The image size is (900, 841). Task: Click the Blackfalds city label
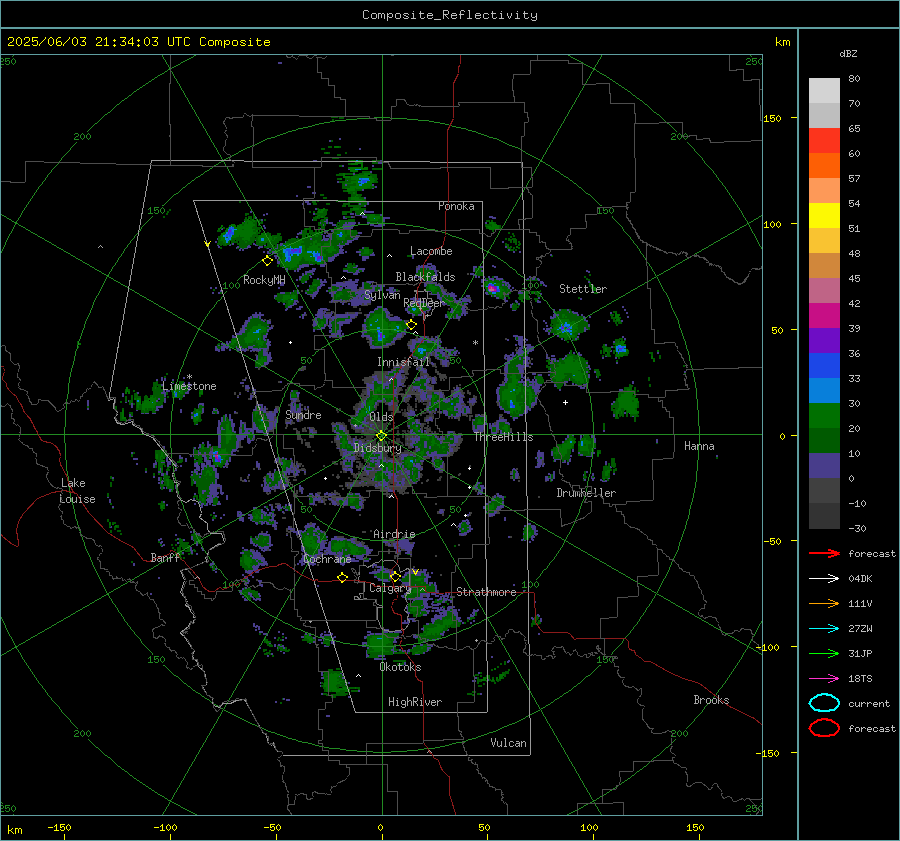tap(425, 277)
